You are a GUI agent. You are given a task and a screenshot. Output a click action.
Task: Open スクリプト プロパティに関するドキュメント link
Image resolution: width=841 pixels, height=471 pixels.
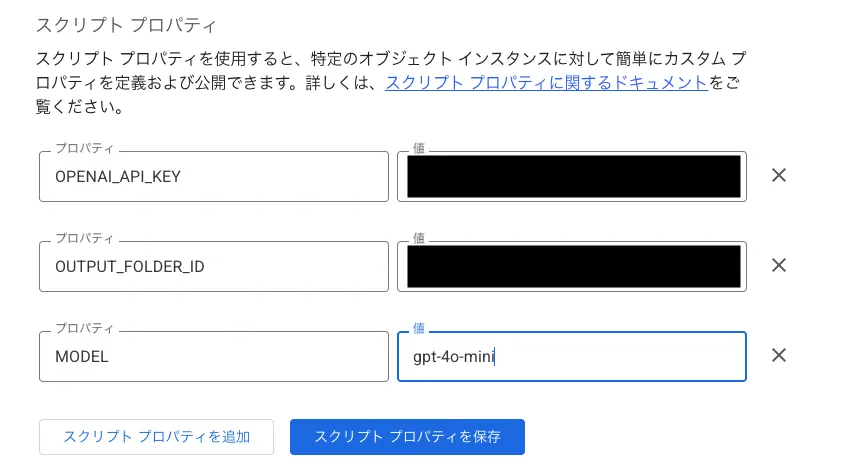pyautogui.click(x=547, y=83)
